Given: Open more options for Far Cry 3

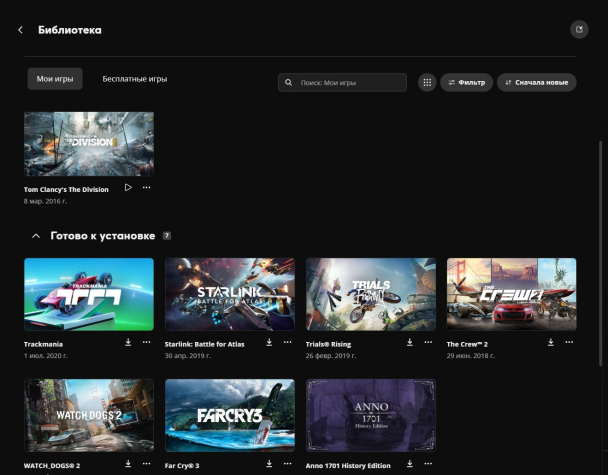Looking at the screenshot, I should [287, 464].
